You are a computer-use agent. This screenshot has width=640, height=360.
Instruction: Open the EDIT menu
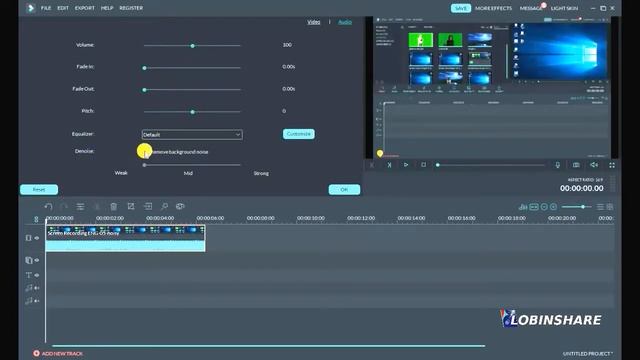(x=63, y=8)
